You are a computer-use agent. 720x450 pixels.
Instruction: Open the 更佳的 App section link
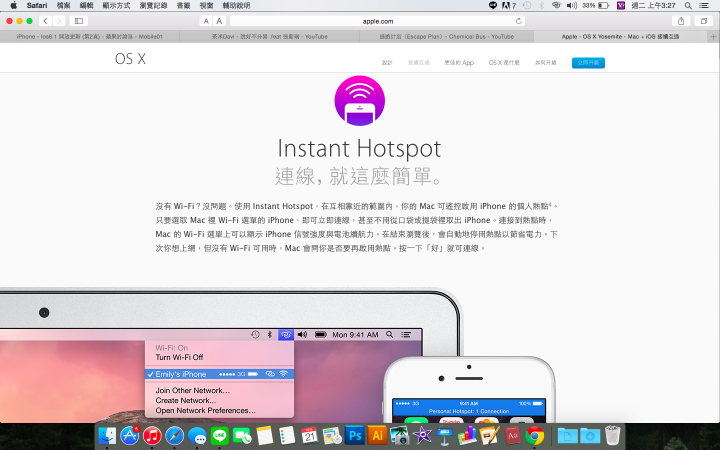click(x=459, y=62)
